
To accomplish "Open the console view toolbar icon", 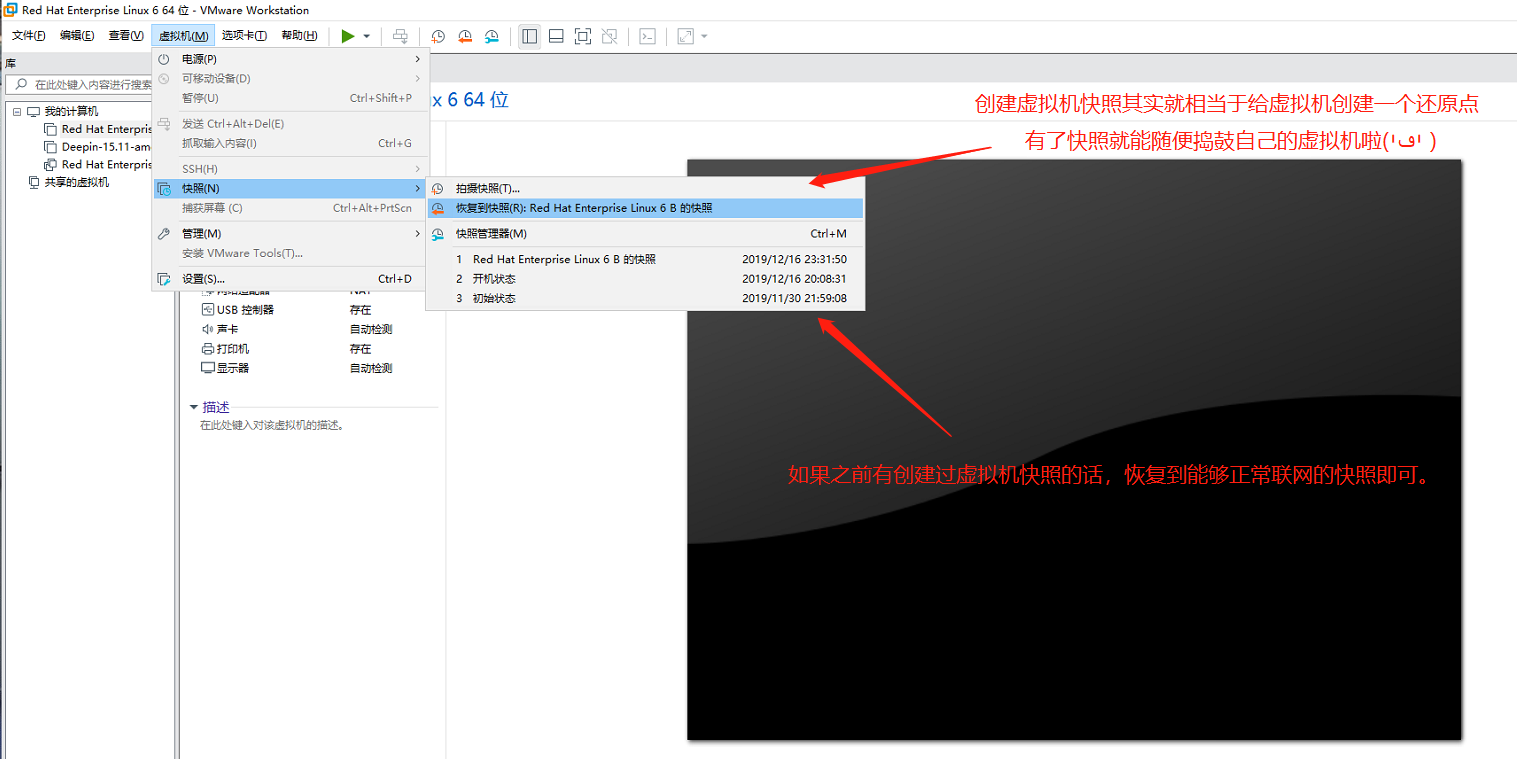I will pos(647,36).
